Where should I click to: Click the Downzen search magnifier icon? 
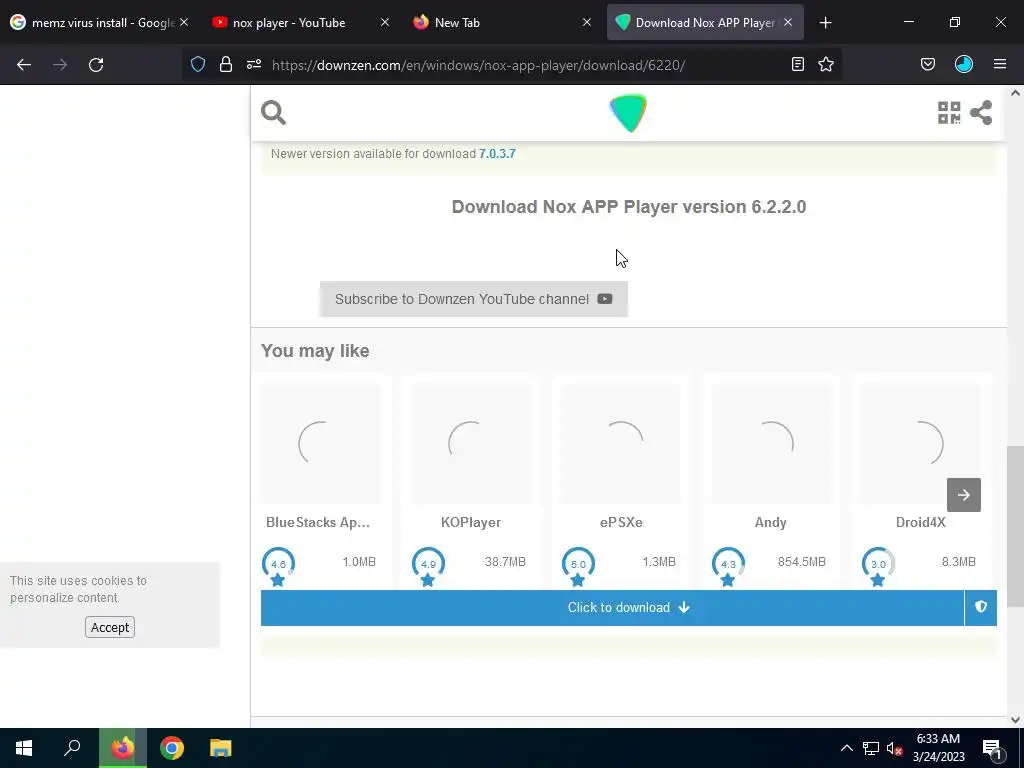coord(273,112)
